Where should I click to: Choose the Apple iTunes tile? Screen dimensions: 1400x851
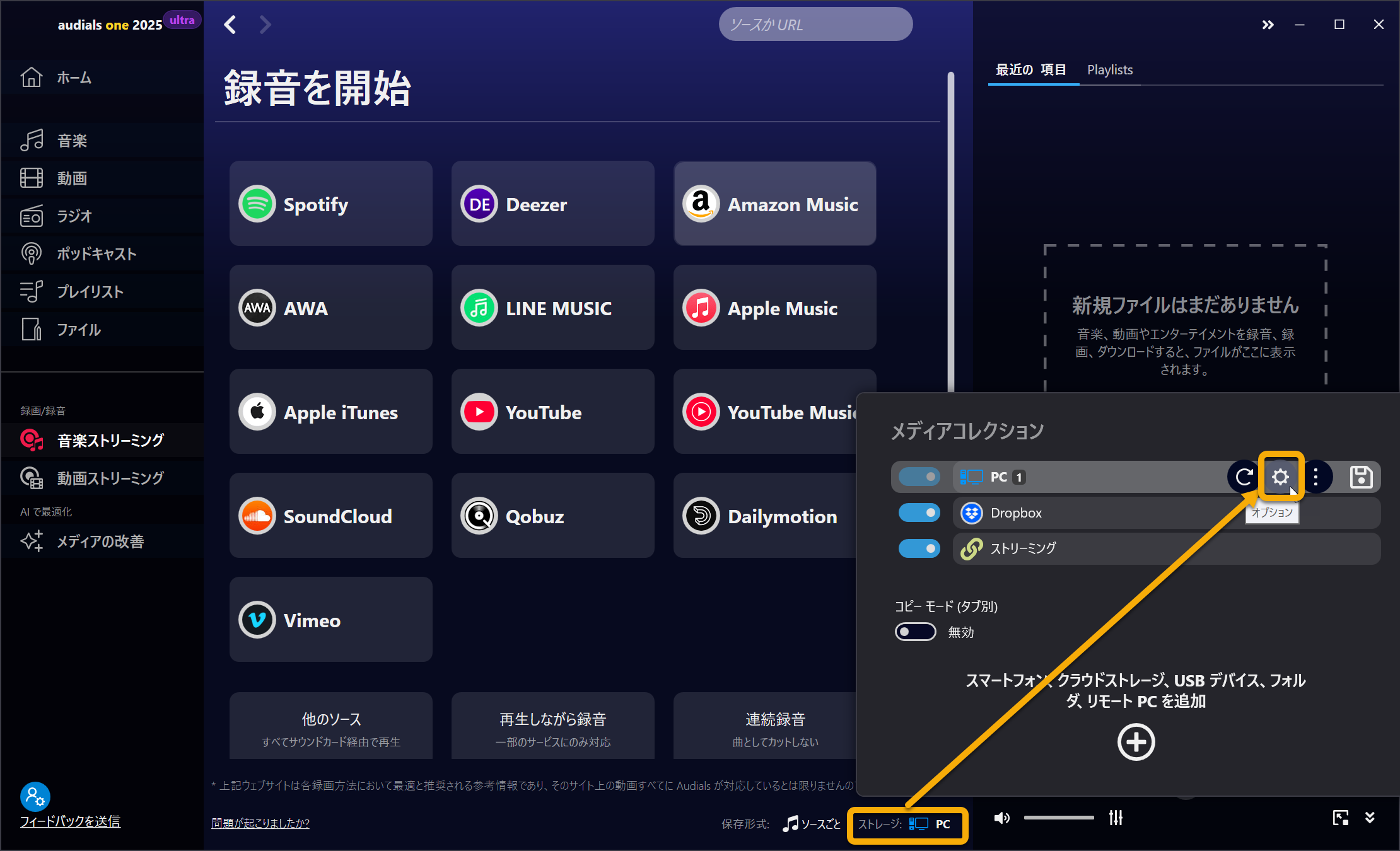point(331,412)
